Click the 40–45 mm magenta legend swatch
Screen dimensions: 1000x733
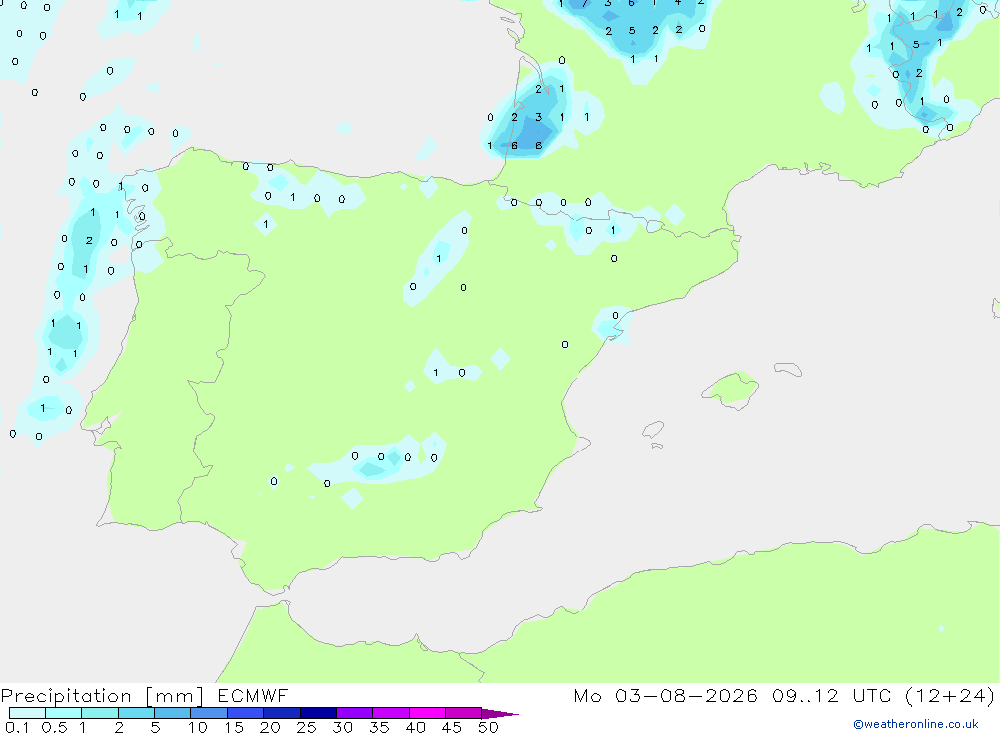coord(427,713)
